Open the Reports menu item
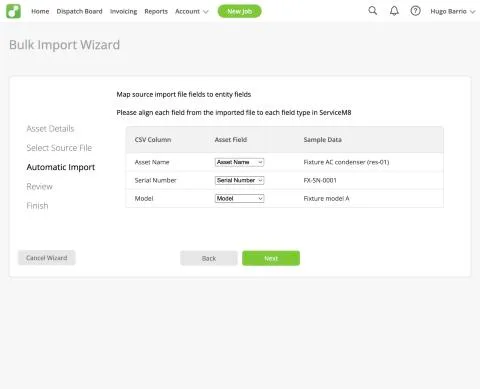Screen dimensions: 480x389 click(x=156, y=11)
